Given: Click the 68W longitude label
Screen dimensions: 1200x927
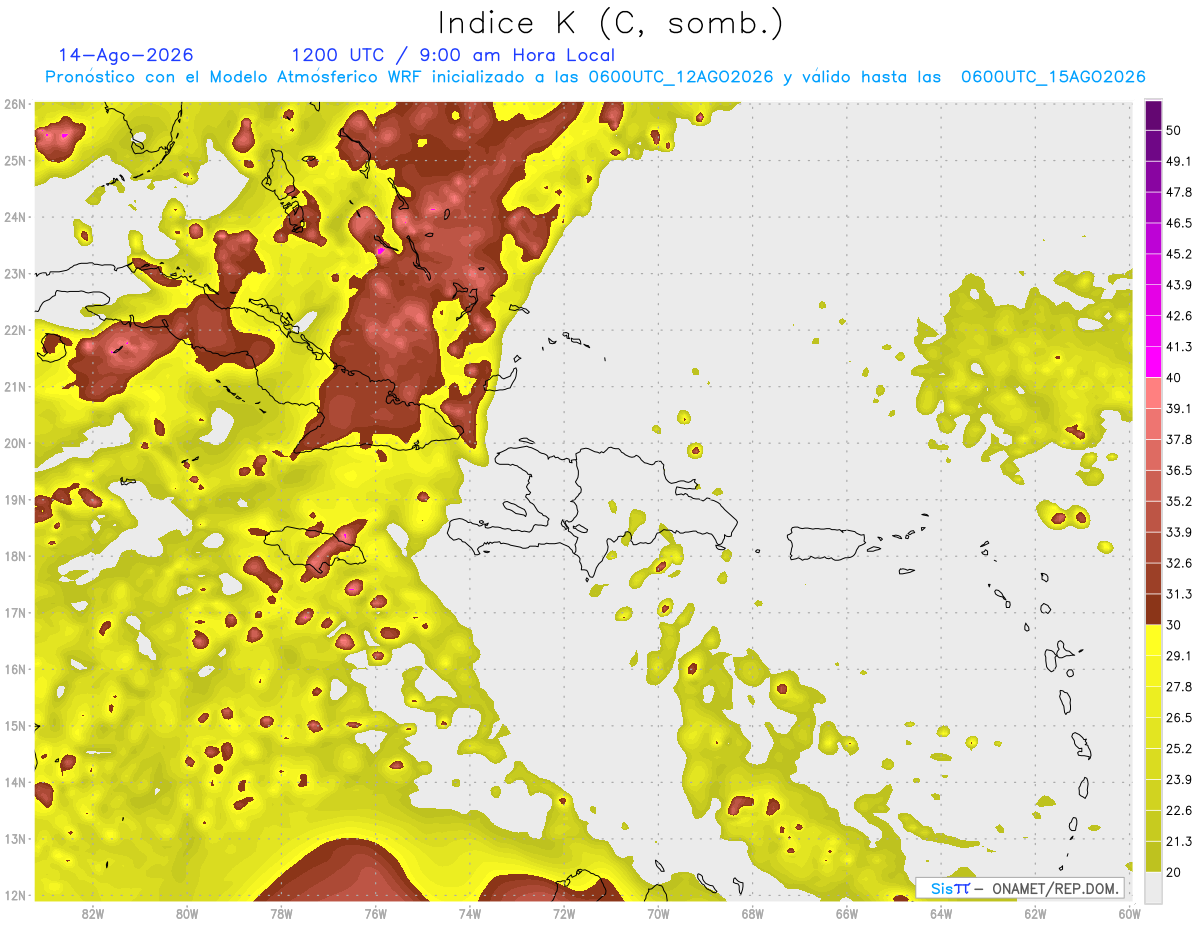Looking at the screenshot, I should tap(753, 913).
